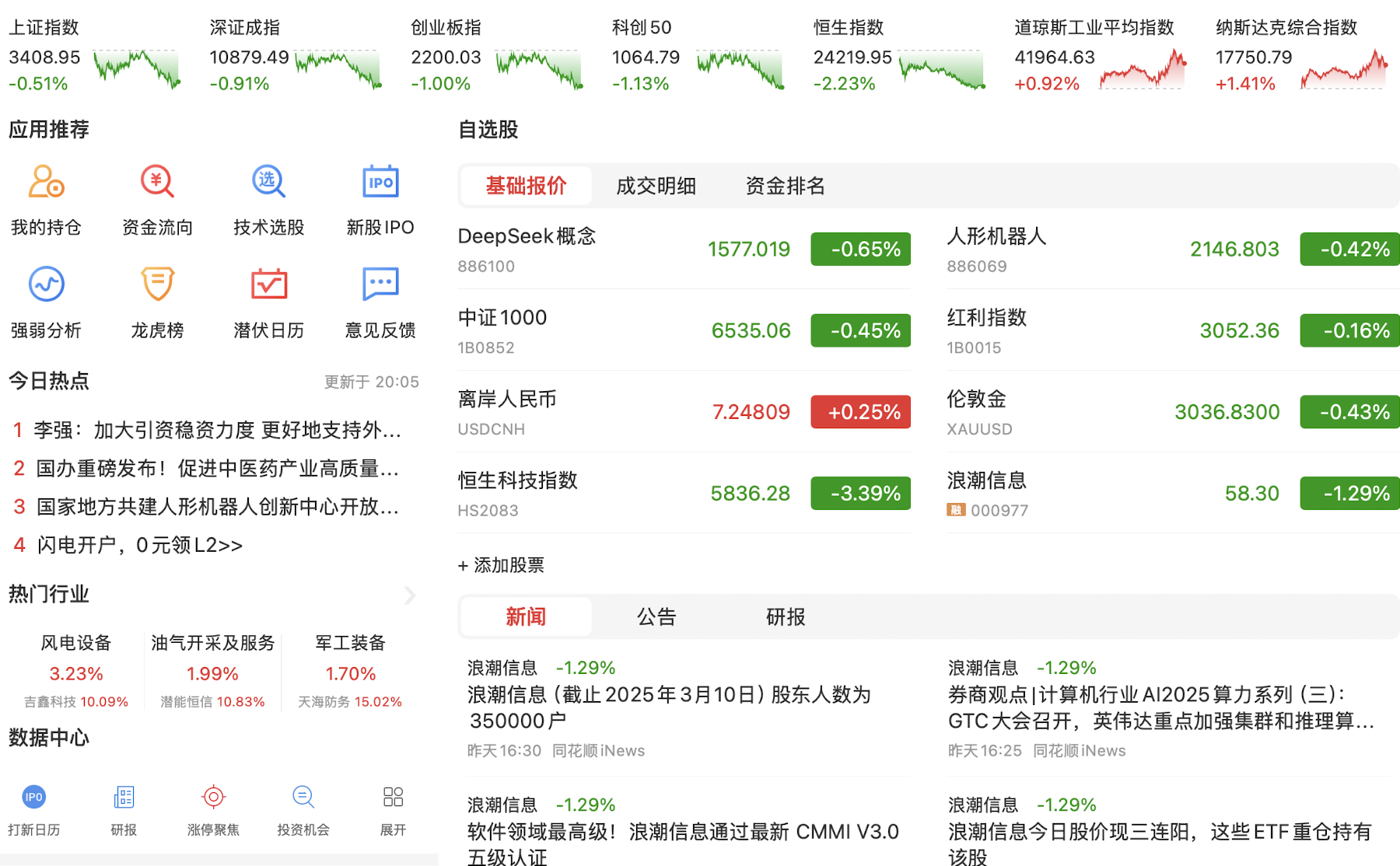Select the 恒生科技指数 watchlist row

(684, 493)
